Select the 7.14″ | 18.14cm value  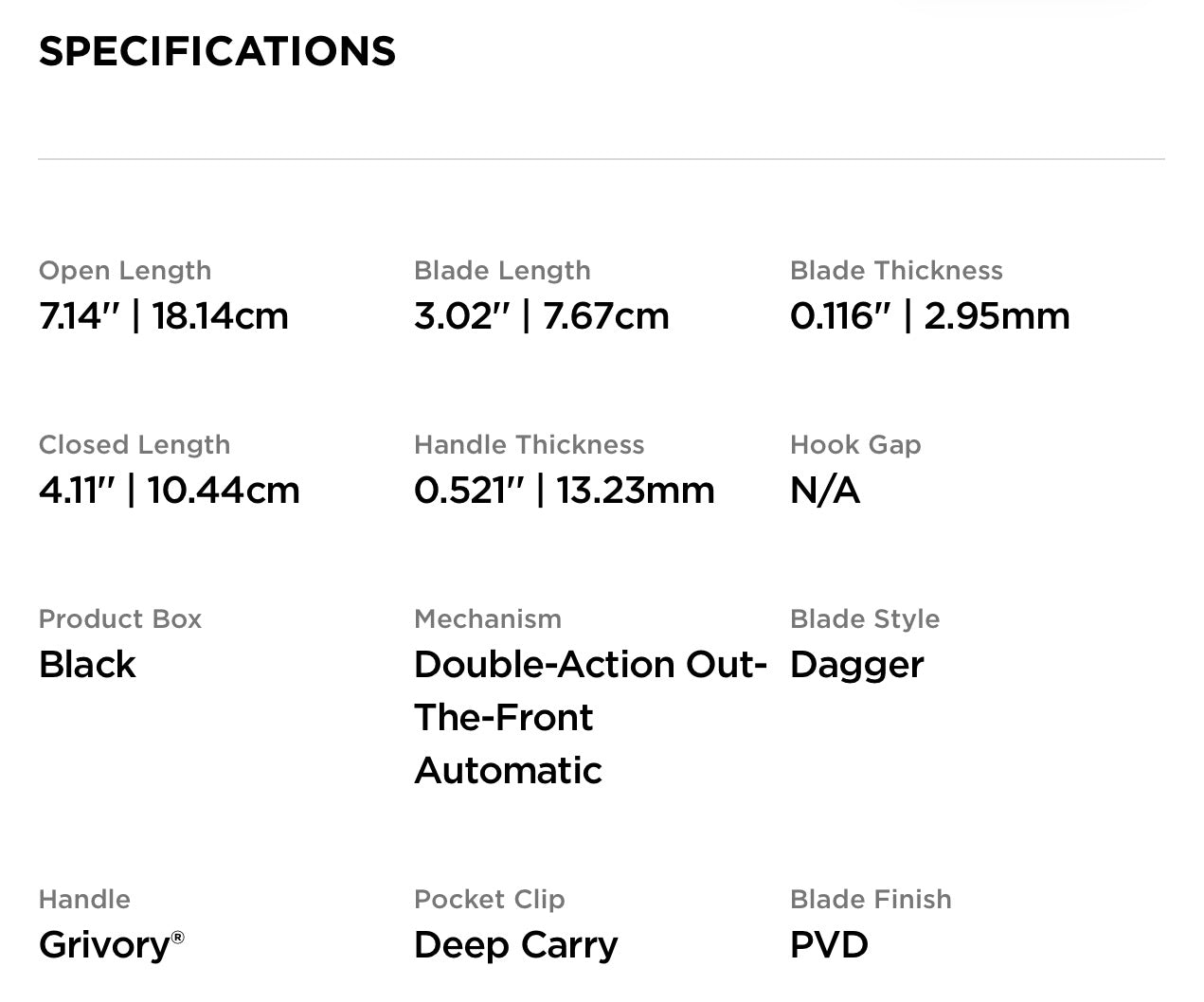[x=164, y=315]
